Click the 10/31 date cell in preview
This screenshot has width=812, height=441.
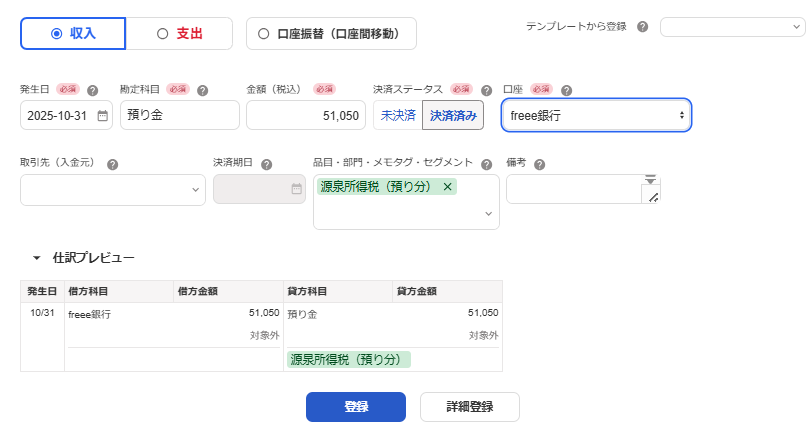click(42, 313)
